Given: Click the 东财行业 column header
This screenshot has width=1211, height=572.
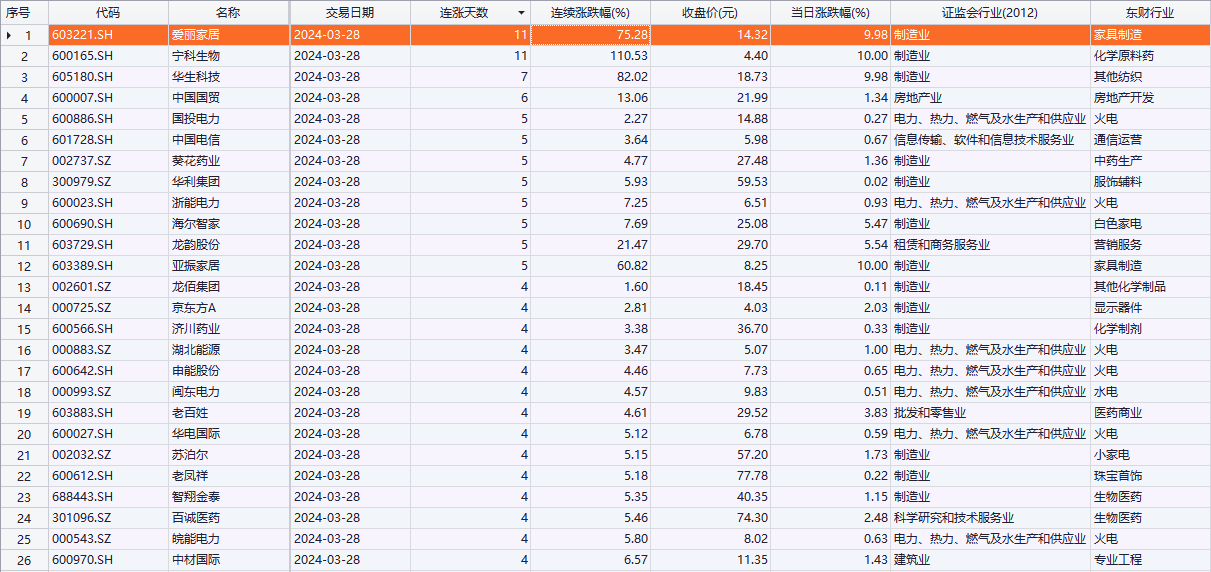Looking at the screenshot, I should click(1149, 13).
